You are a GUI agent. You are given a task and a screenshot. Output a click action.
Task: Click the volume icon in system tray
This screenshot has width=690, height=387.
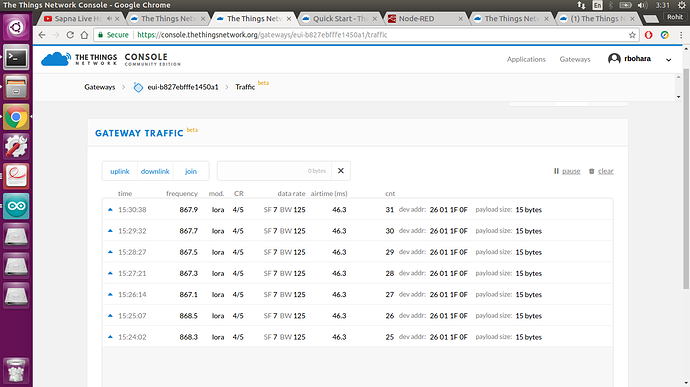coord(642,5)
